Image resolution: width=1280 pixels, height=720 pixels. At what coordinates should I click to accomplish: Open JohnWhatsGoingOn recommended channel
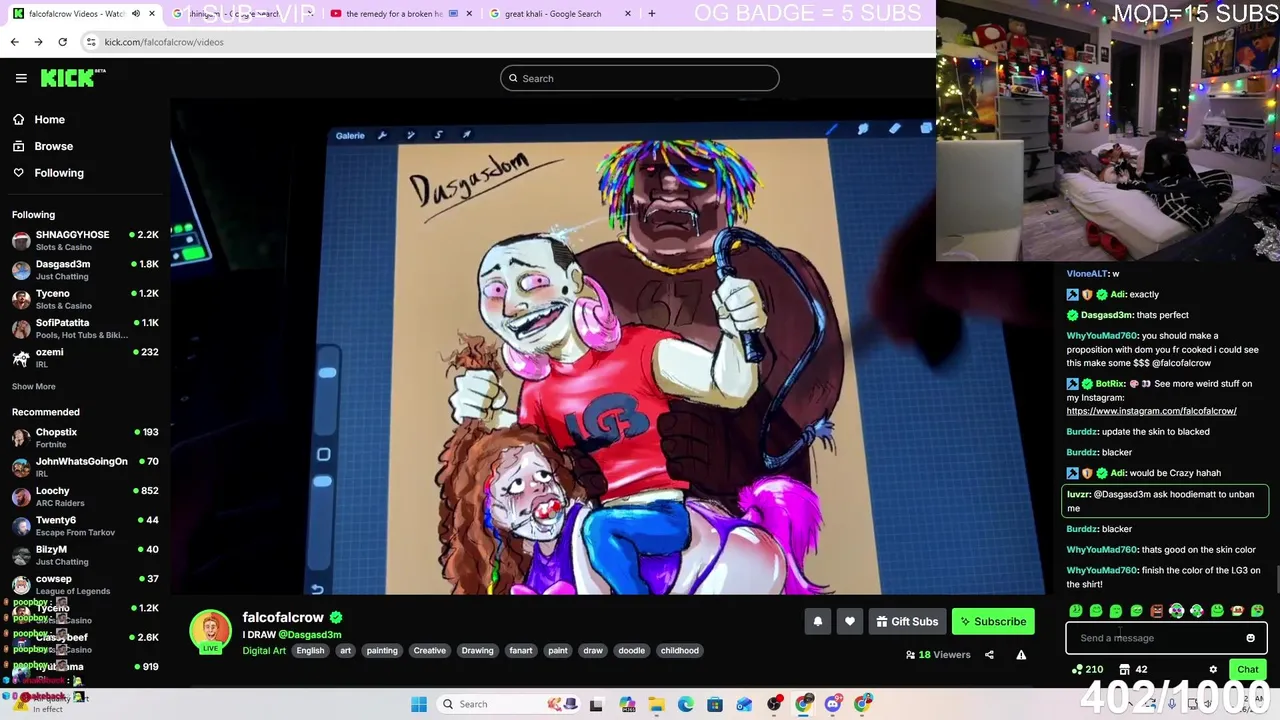coord(85,467)
